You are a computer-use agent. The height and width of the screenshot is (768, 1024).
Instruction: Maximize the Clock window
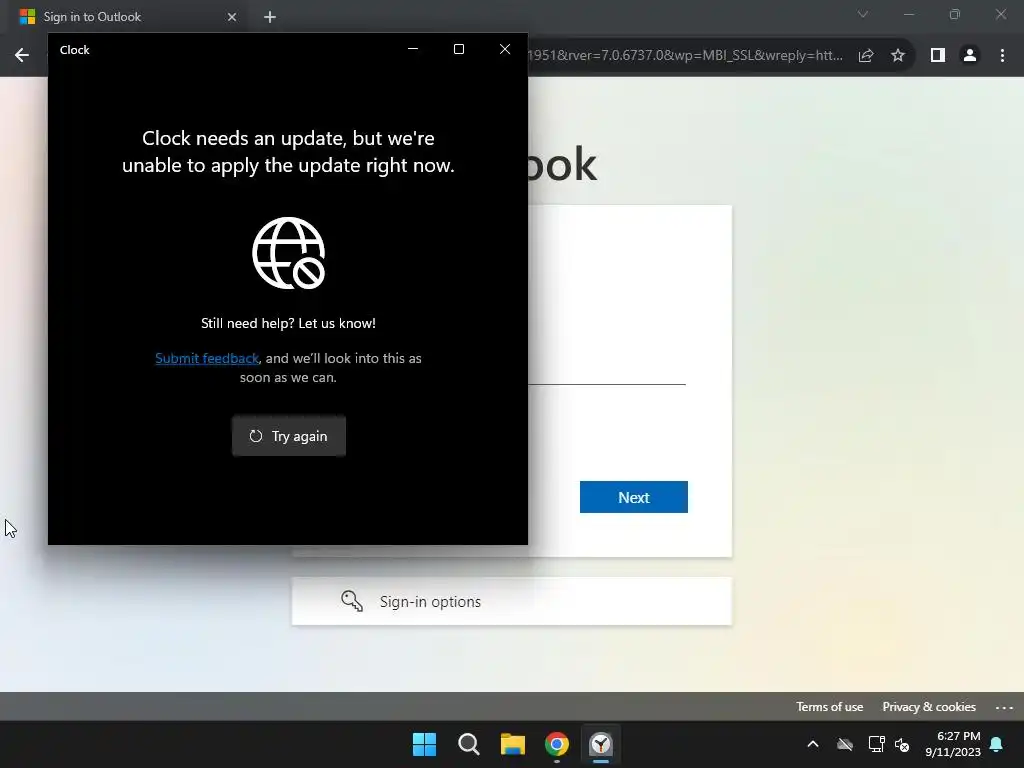click(x=459, y=49)
